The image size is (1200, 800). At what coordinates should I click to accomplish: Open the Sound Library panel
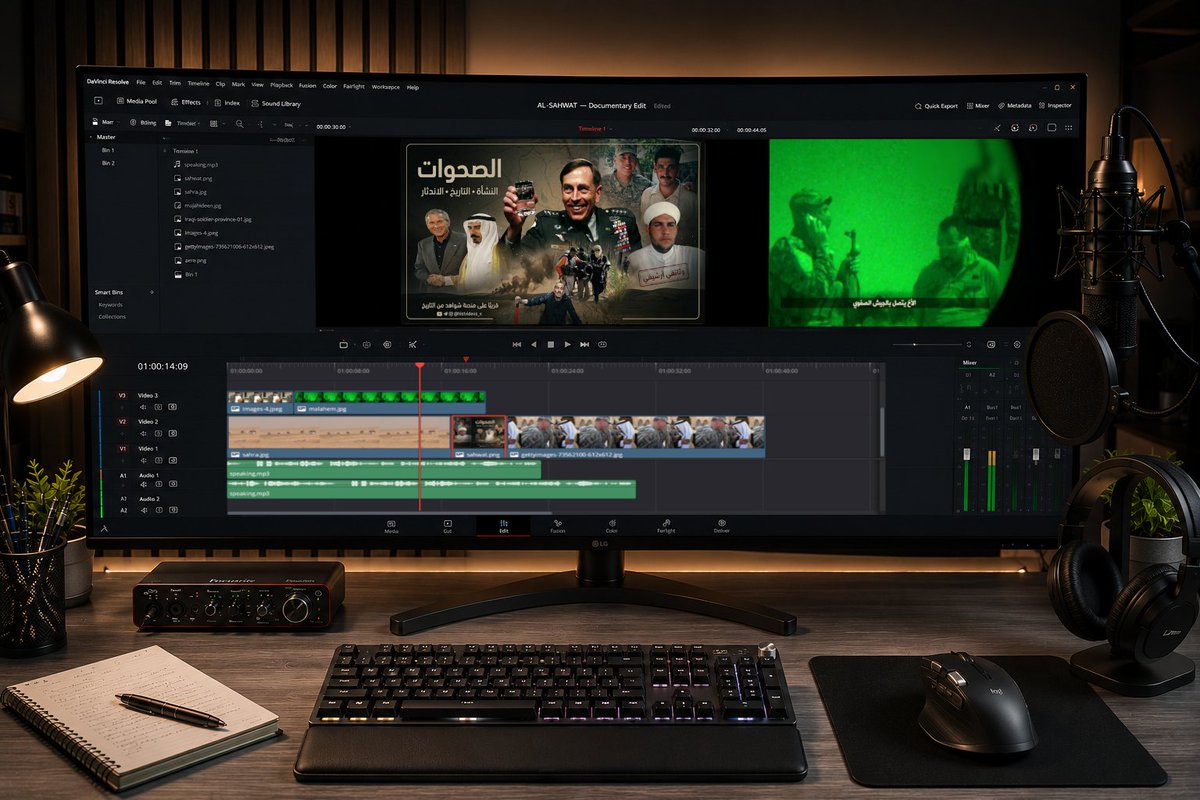(276, 103)
